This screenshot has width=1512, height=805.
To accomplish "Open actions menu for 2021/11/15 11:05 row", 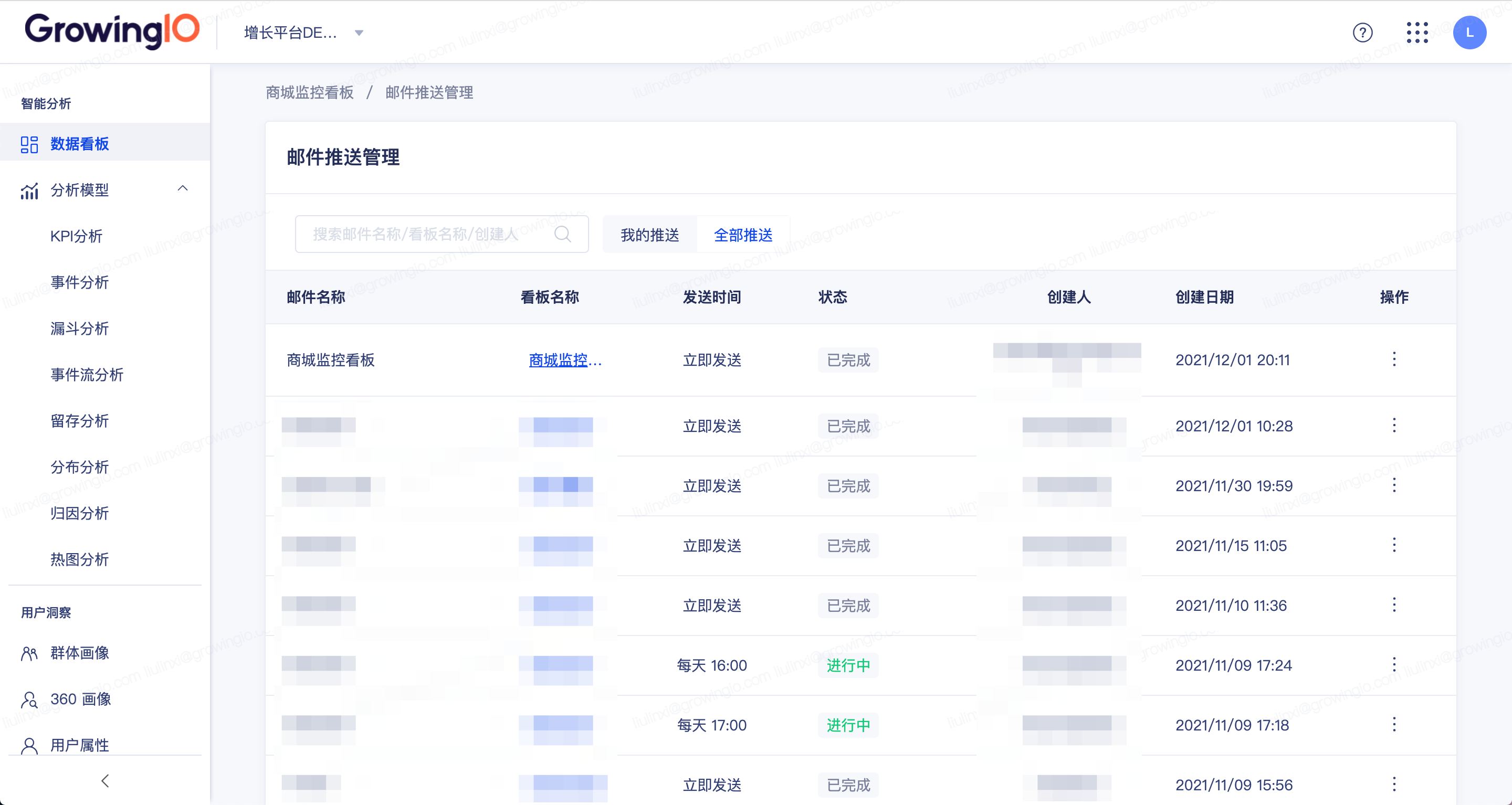I will point(1394,545).
